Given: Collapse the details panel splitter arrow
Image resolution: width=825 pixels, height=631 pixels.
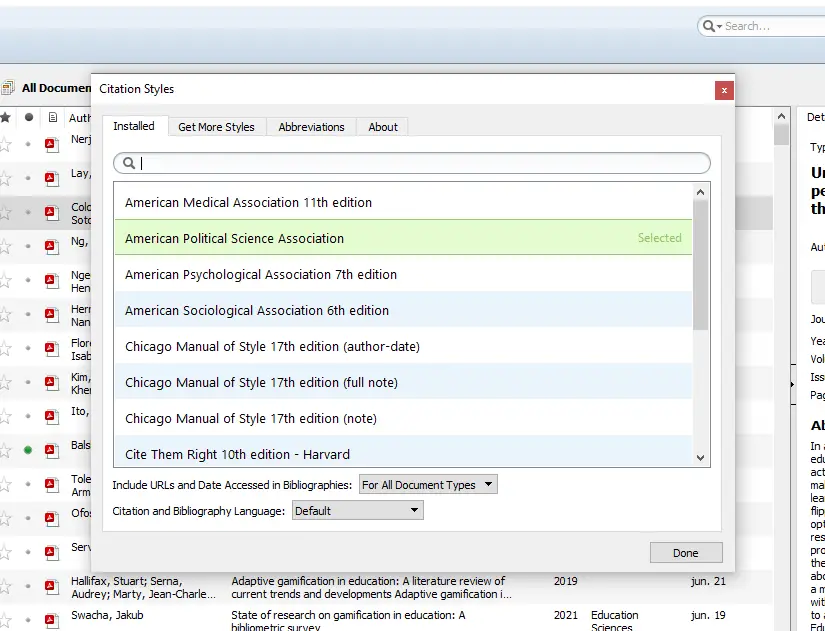Looking at the screenshot, I should pyautogui.click(x=792, y=385).
